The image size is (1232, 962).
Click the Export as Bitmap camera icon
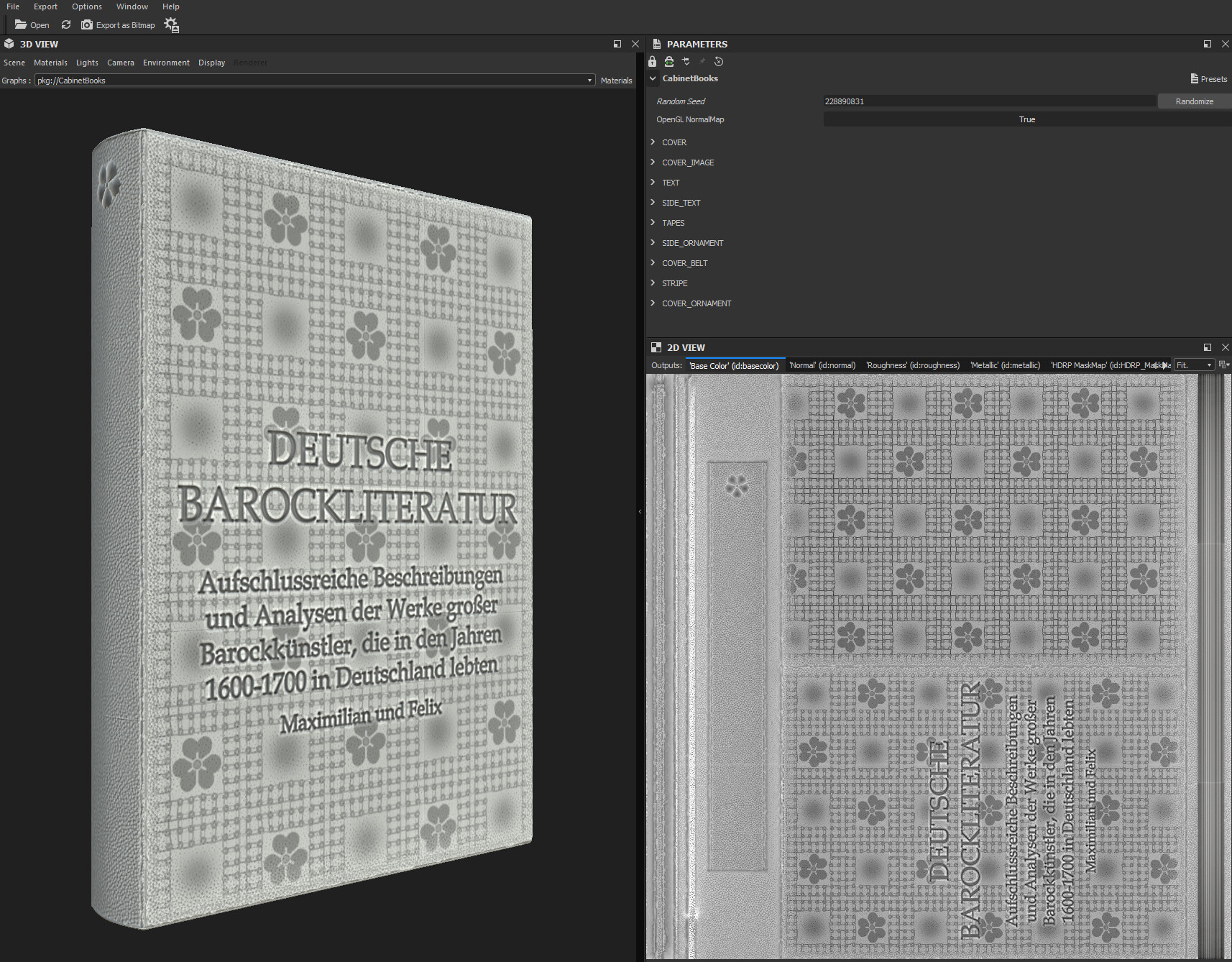(87, 24)
